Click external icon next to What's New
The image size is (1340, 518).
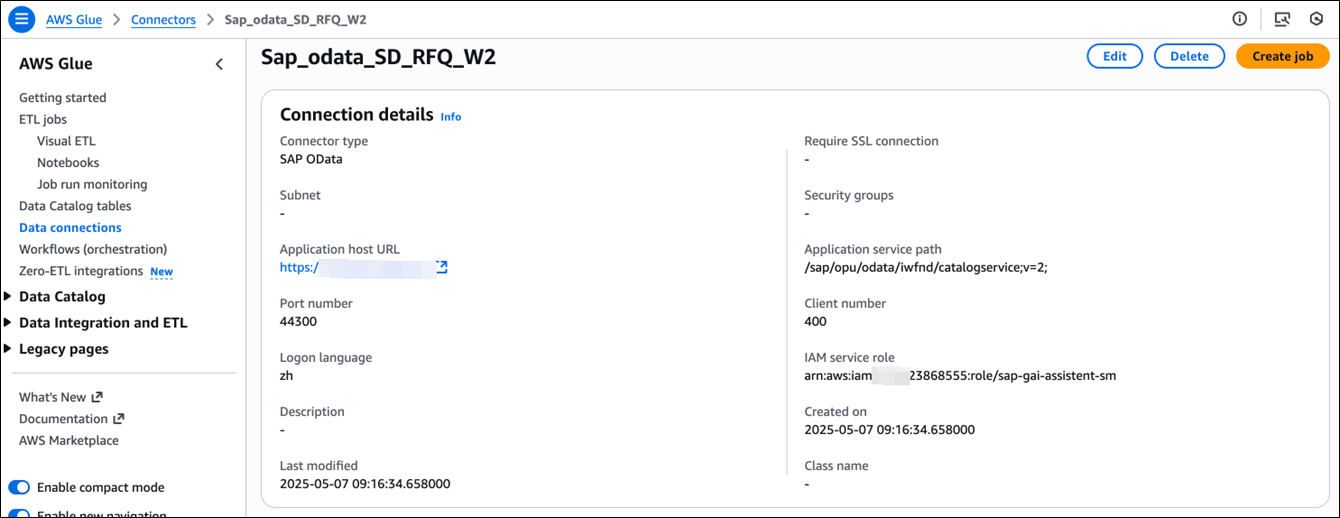97,397
